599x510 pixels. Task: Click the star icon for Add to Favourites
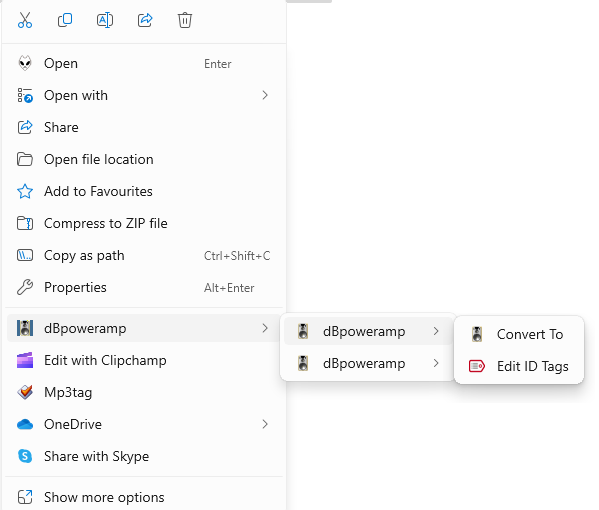pos(25,191)
